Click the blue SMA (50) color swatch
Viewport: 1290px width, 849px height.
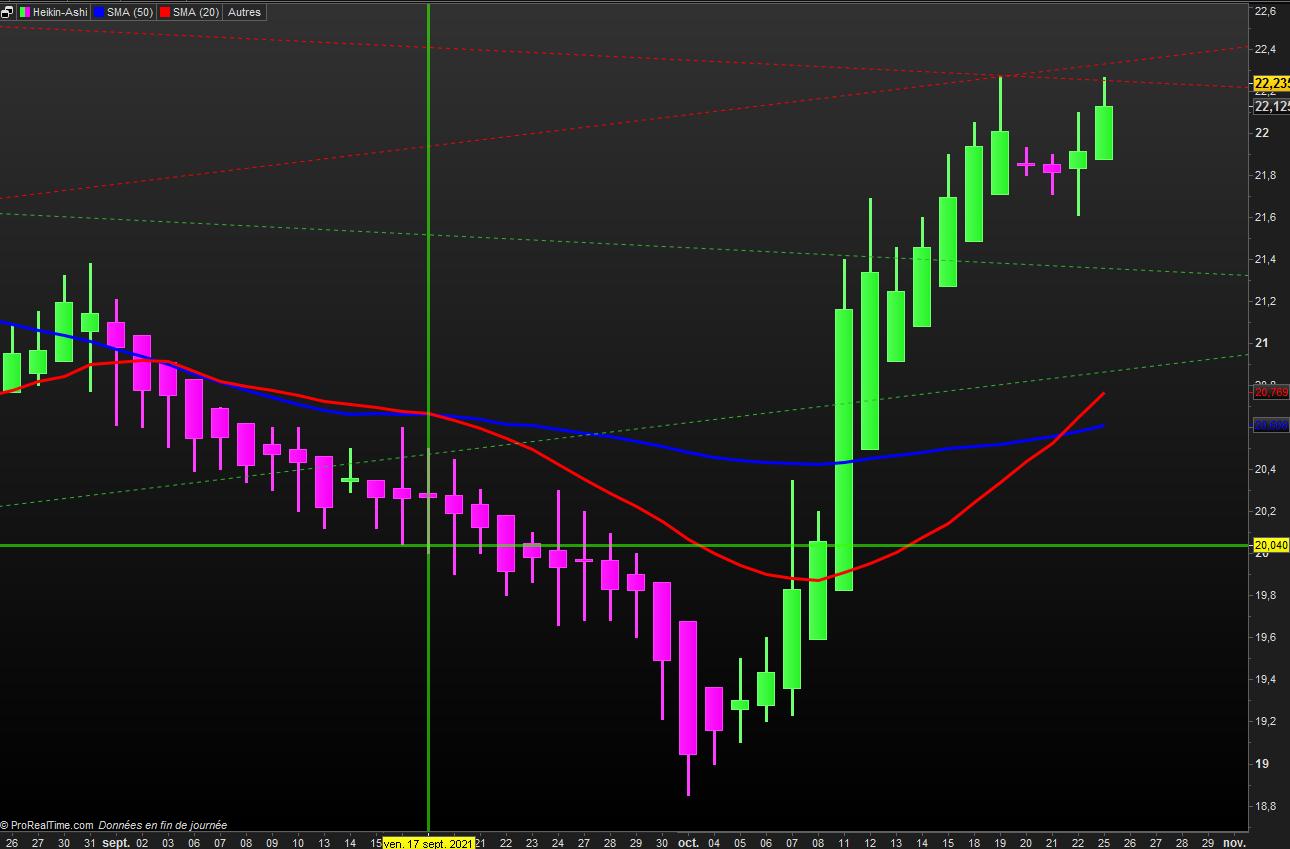pos(98,12)
